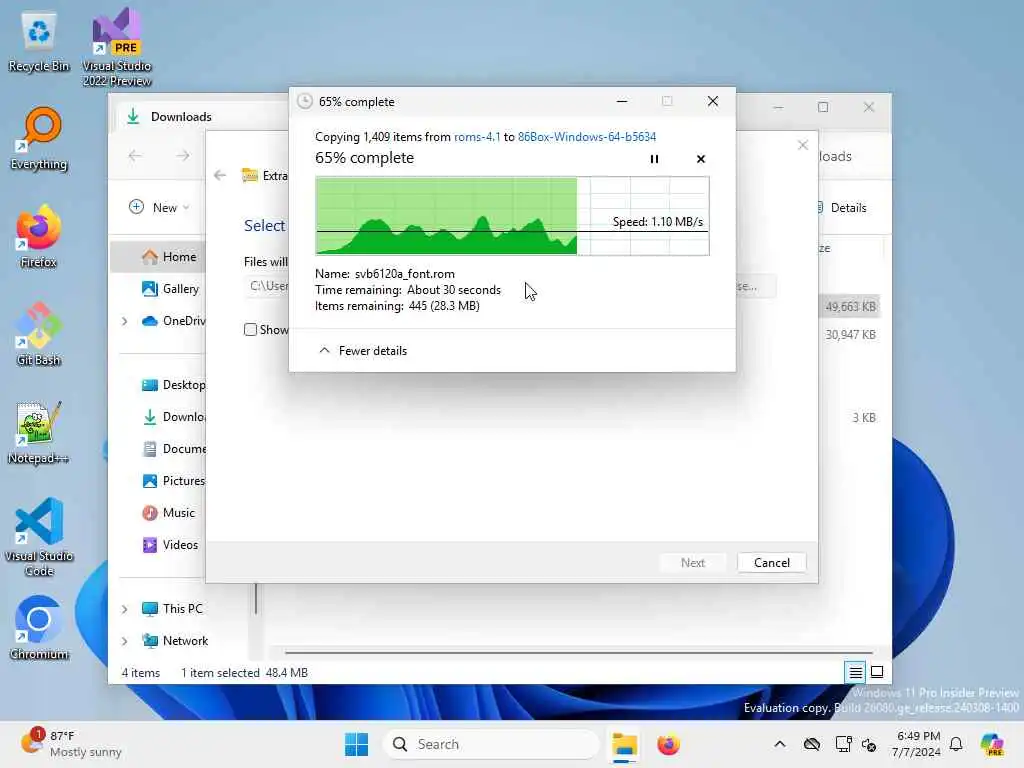The height and width of the screenshot is (768, 1024).
Task: Open Recycle Bin desktop icon
Action: click(x=39, y=42)
